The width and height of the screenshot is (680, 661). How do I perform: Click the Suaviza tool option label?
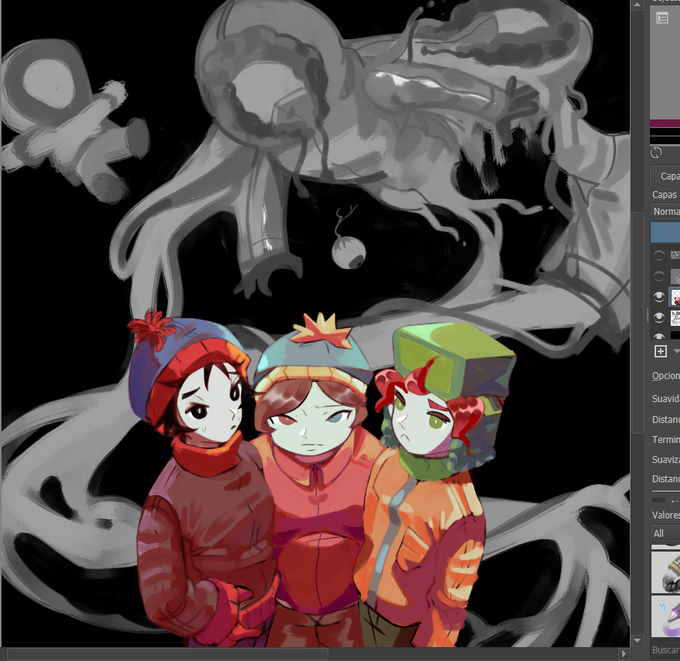[x=666, y=459]
